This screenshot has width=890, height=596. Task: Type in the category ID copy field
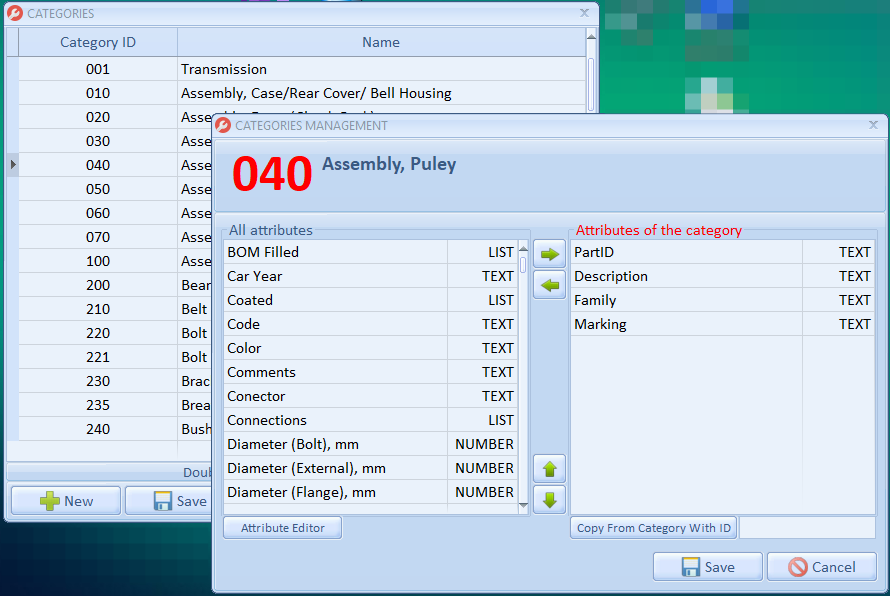(x=807, y=528)
